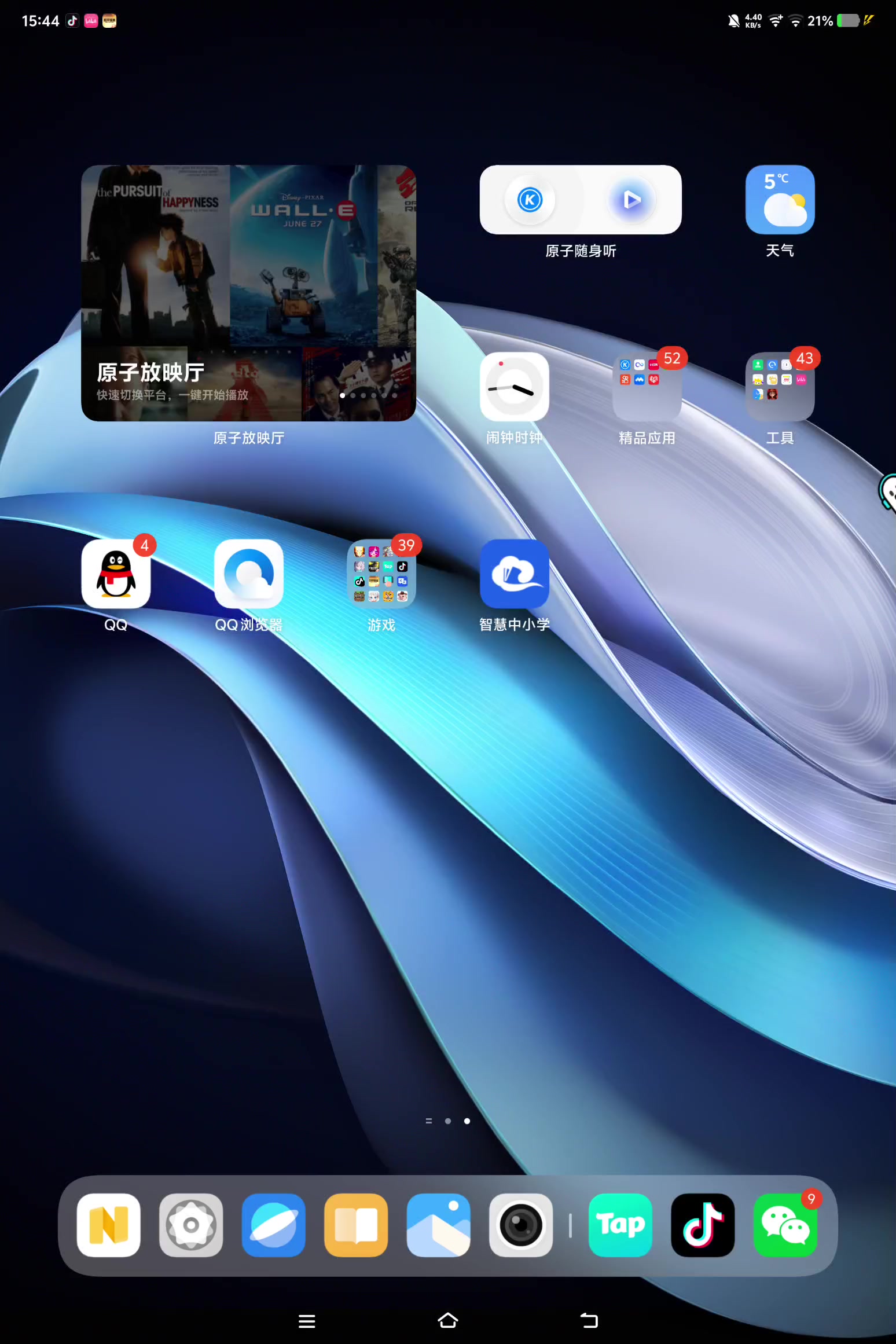Expand the 工具 tools folder

coord(780,387)
